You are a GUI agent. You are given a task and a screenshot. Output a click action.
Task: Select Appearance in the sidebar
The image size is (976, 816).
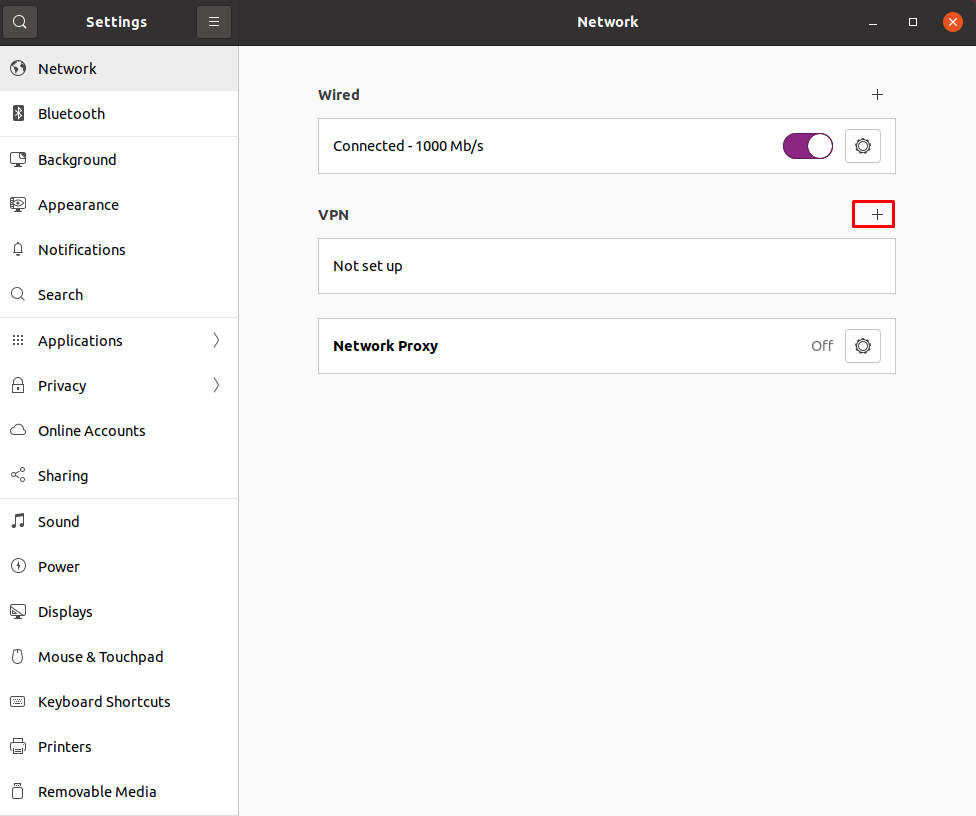tap(78, 205)
